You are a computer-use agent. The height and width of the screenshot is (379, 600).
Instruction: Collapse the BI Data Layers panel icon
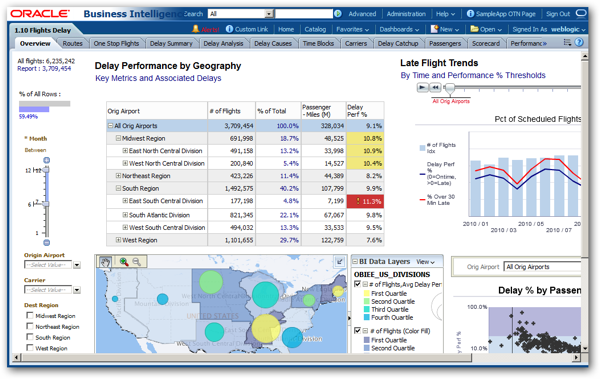pyautogui.click(x=355, y=262)
